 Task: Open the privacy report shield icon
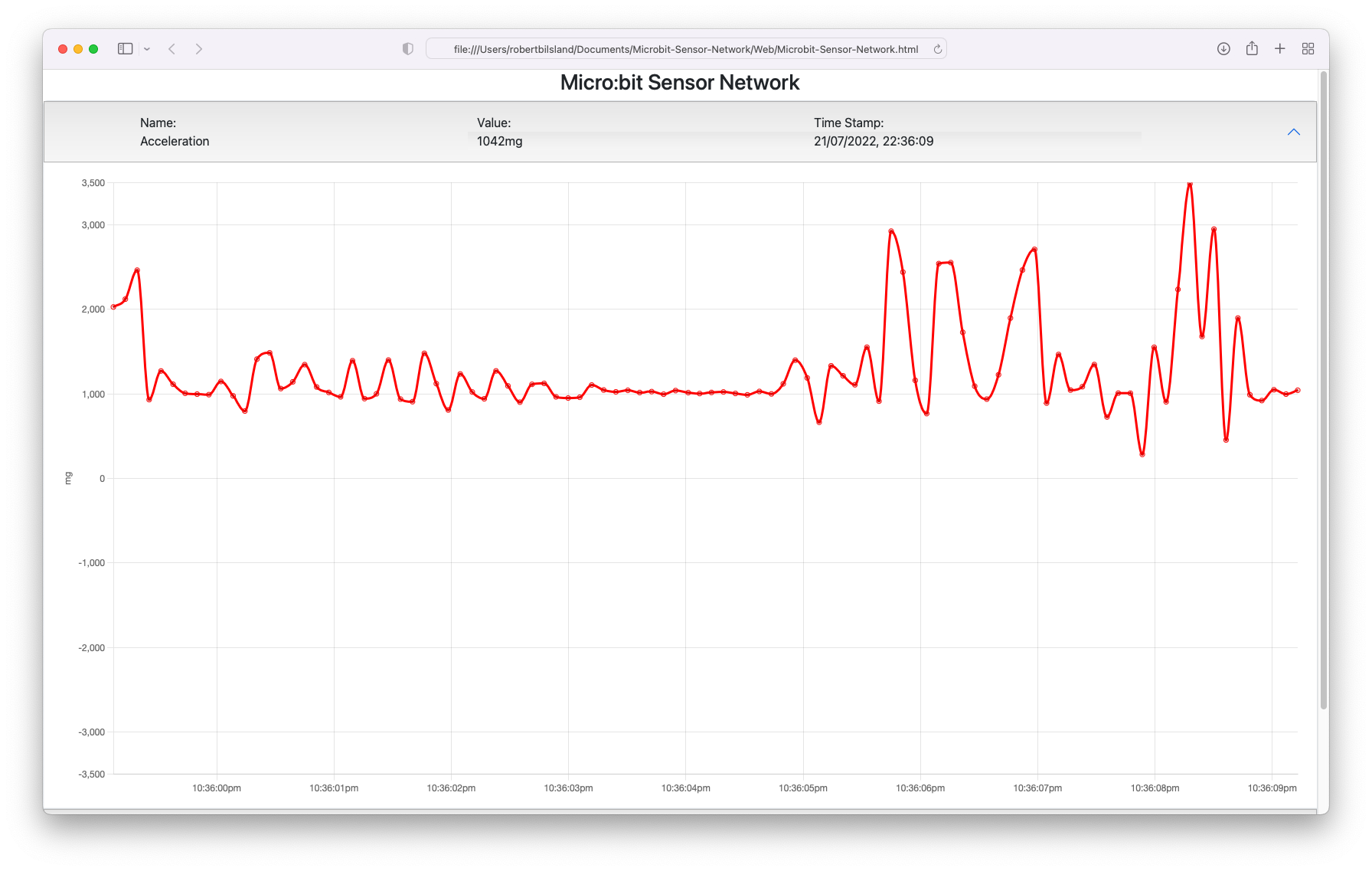(408, 49)
